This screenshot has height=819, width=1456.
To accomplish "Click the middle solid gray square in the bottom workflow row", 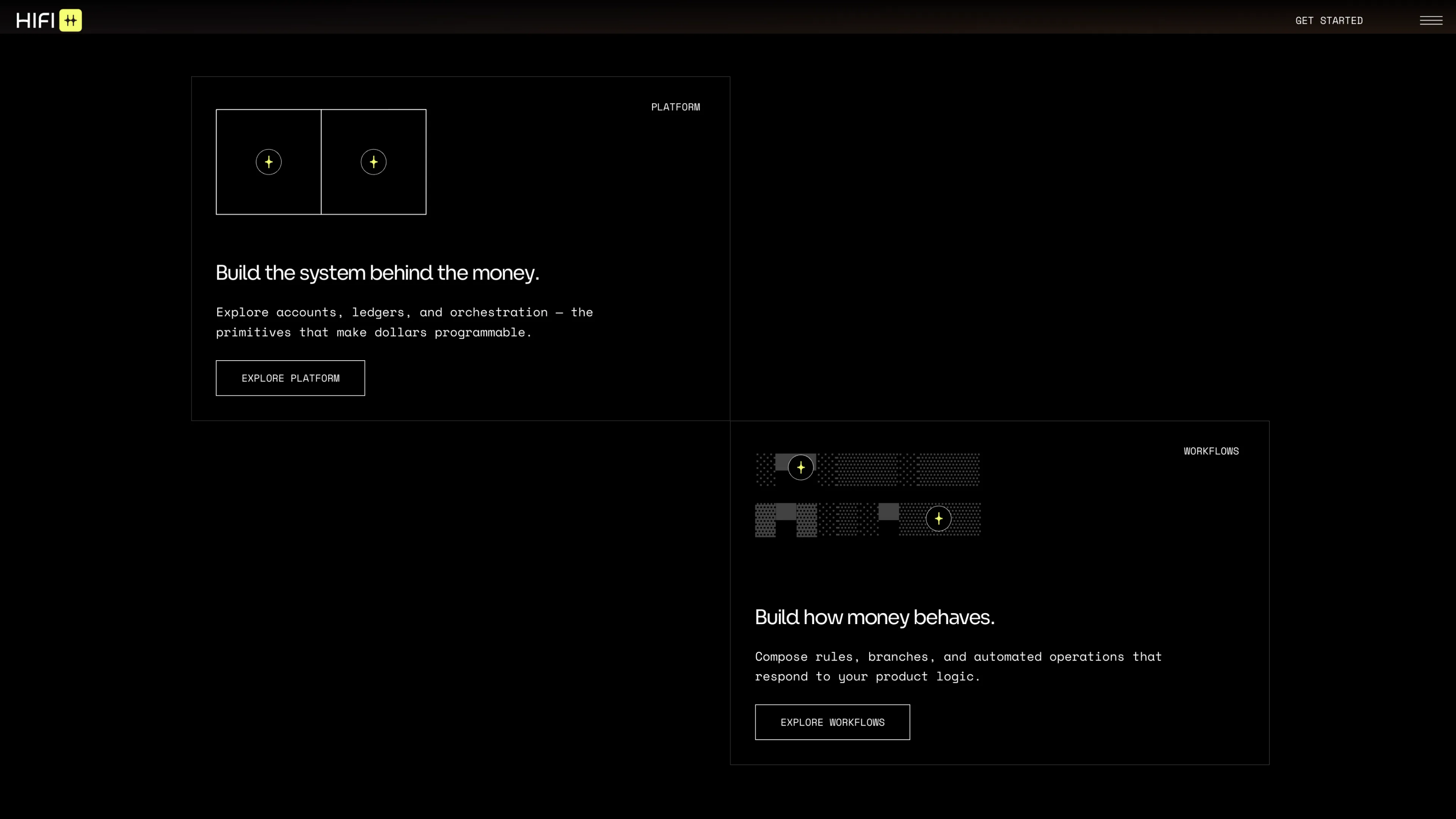I will click(888, 511).
